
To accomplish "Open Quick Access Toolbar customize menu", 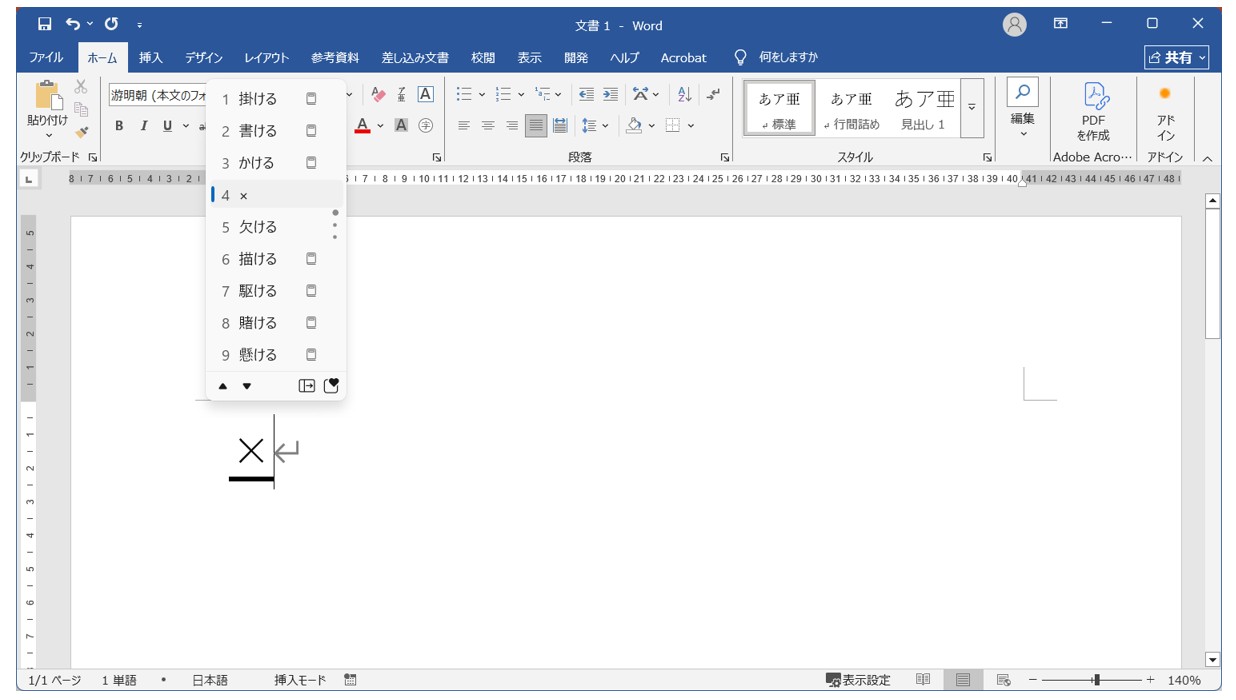I will (x=140, y=25).
